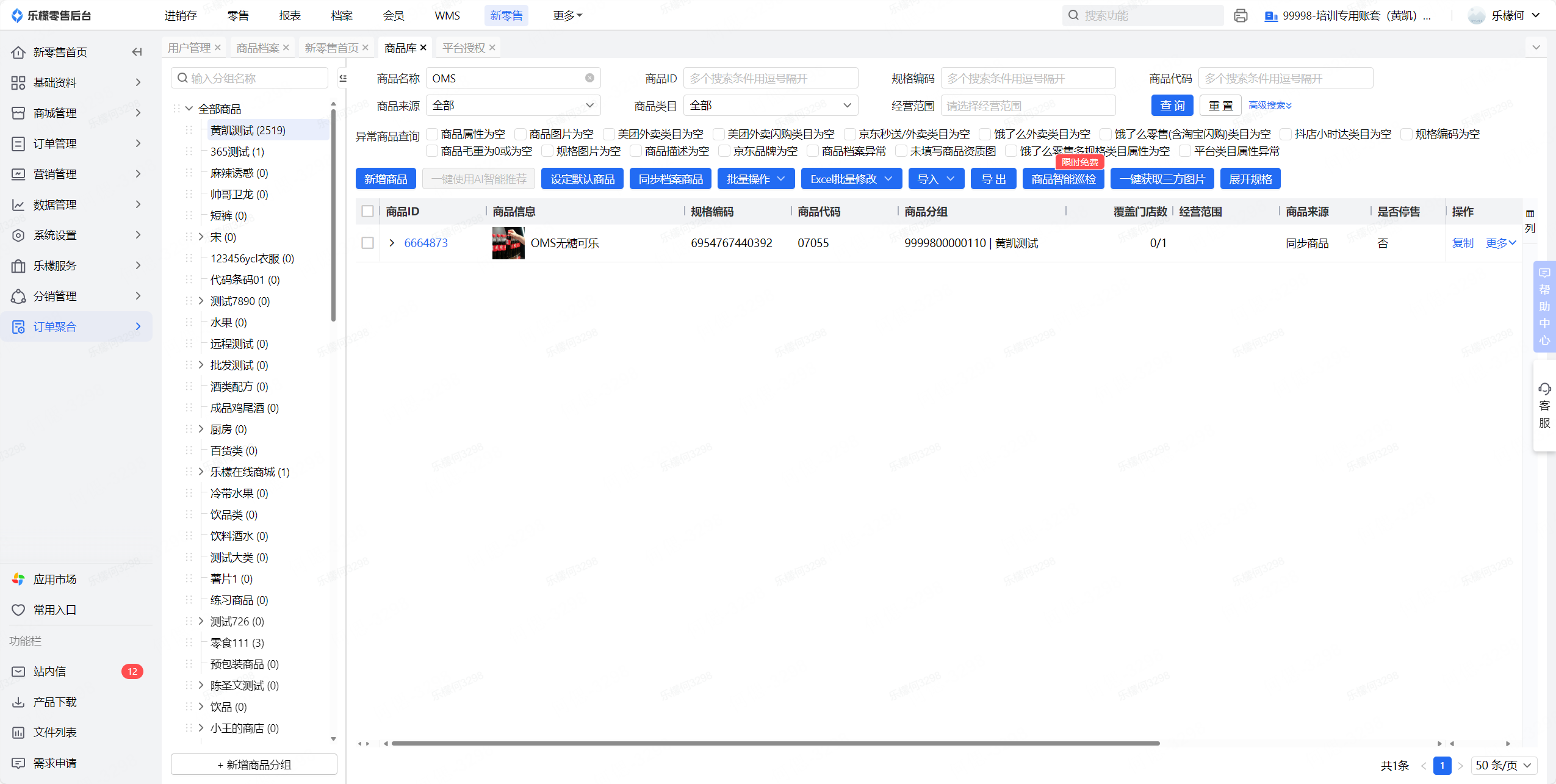Viewport: 1556px width, 784px height.
Task: Click the printer icon in top bar
Action: coord(1240,16)
